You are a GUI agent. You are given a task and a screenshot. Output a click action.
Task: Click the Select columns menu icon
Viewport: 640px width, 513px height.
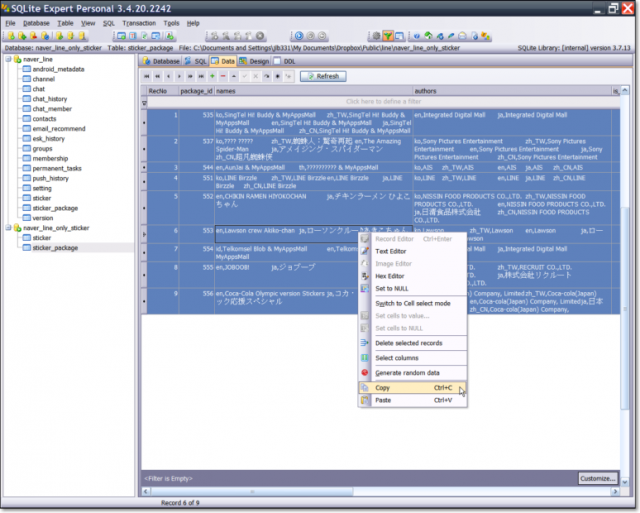coord(365,358)
